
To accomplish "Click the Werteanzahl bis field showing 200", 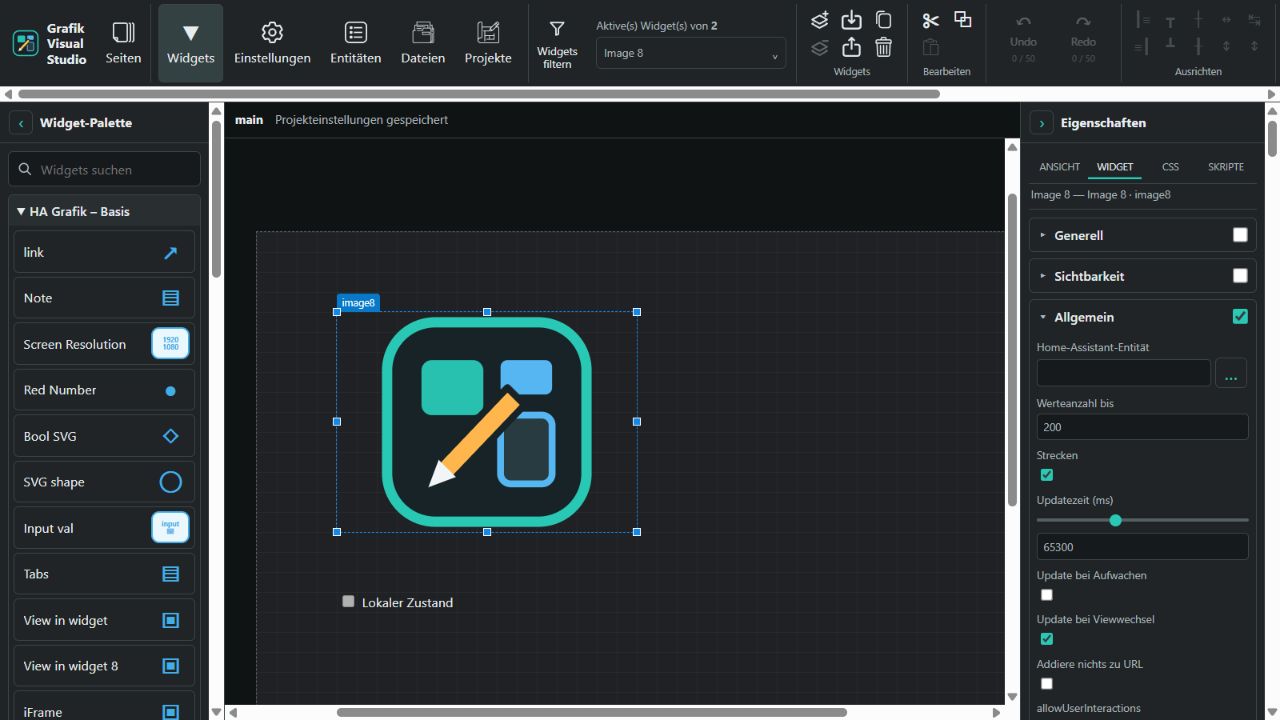I will coord(1143,427).
